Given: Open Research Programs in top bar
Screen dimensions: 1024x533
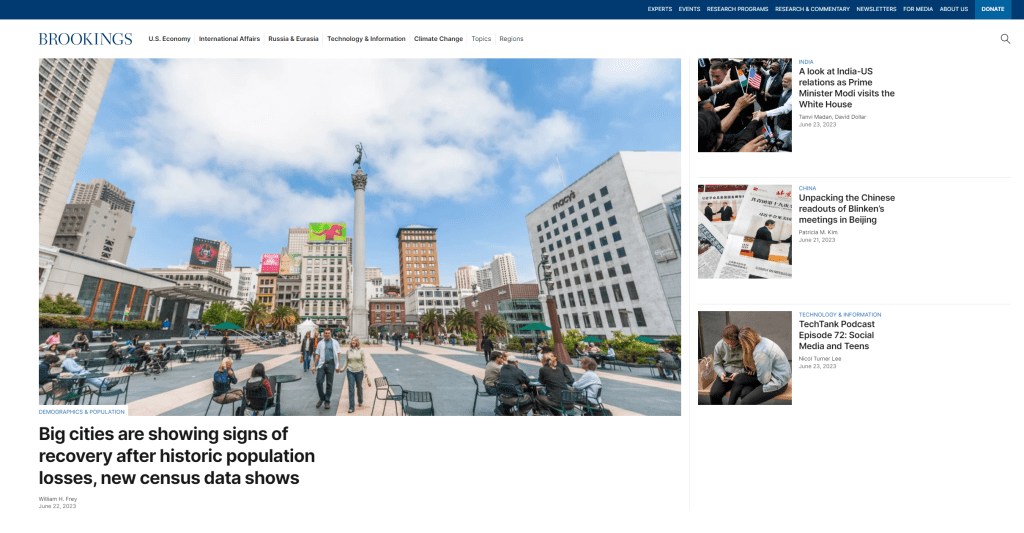Looking at the screenshot, I should tap(736, 9).
